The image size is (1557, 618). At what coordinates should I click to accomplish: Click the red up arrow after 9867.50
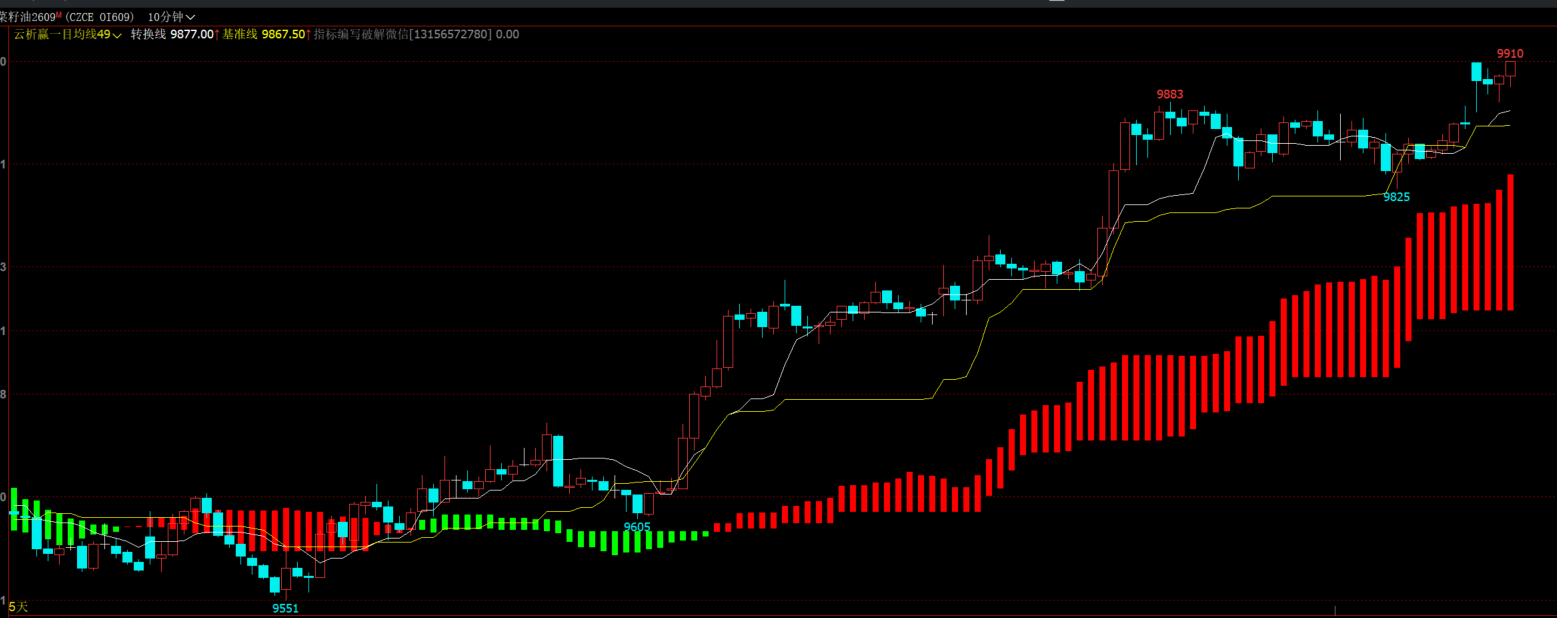point(309,34)
